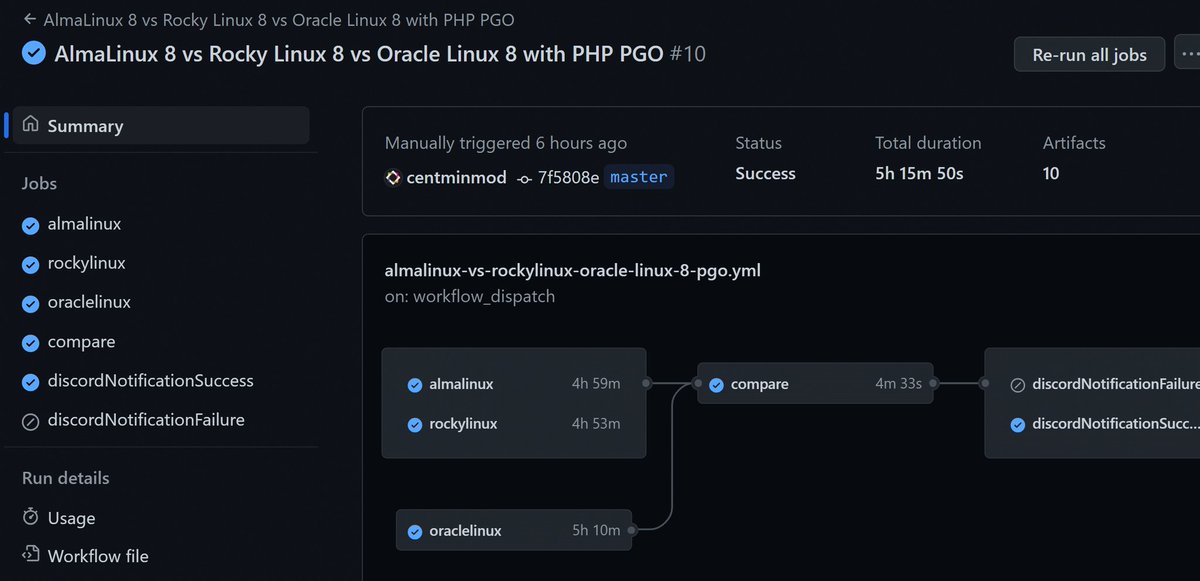
Task: Click the Artifacts count 10
Action: (x=1051, y=174)
